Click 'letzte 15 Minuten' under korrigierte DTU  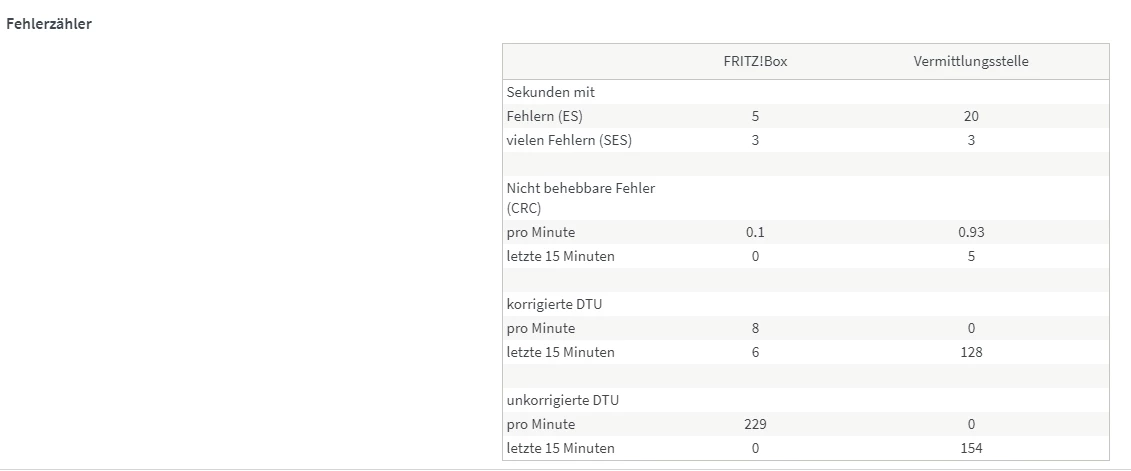pos(560,352)
